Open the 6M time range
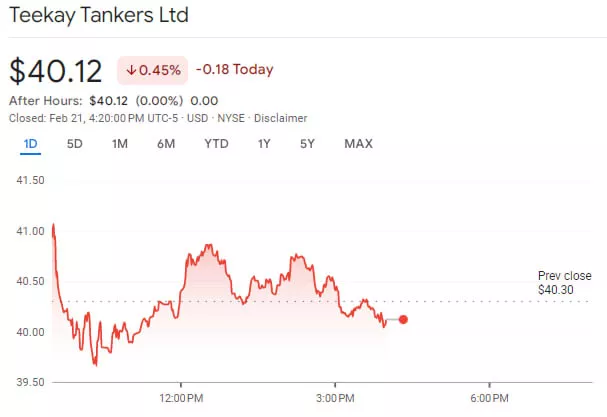607x417 pixels. [x=166, y=143]
